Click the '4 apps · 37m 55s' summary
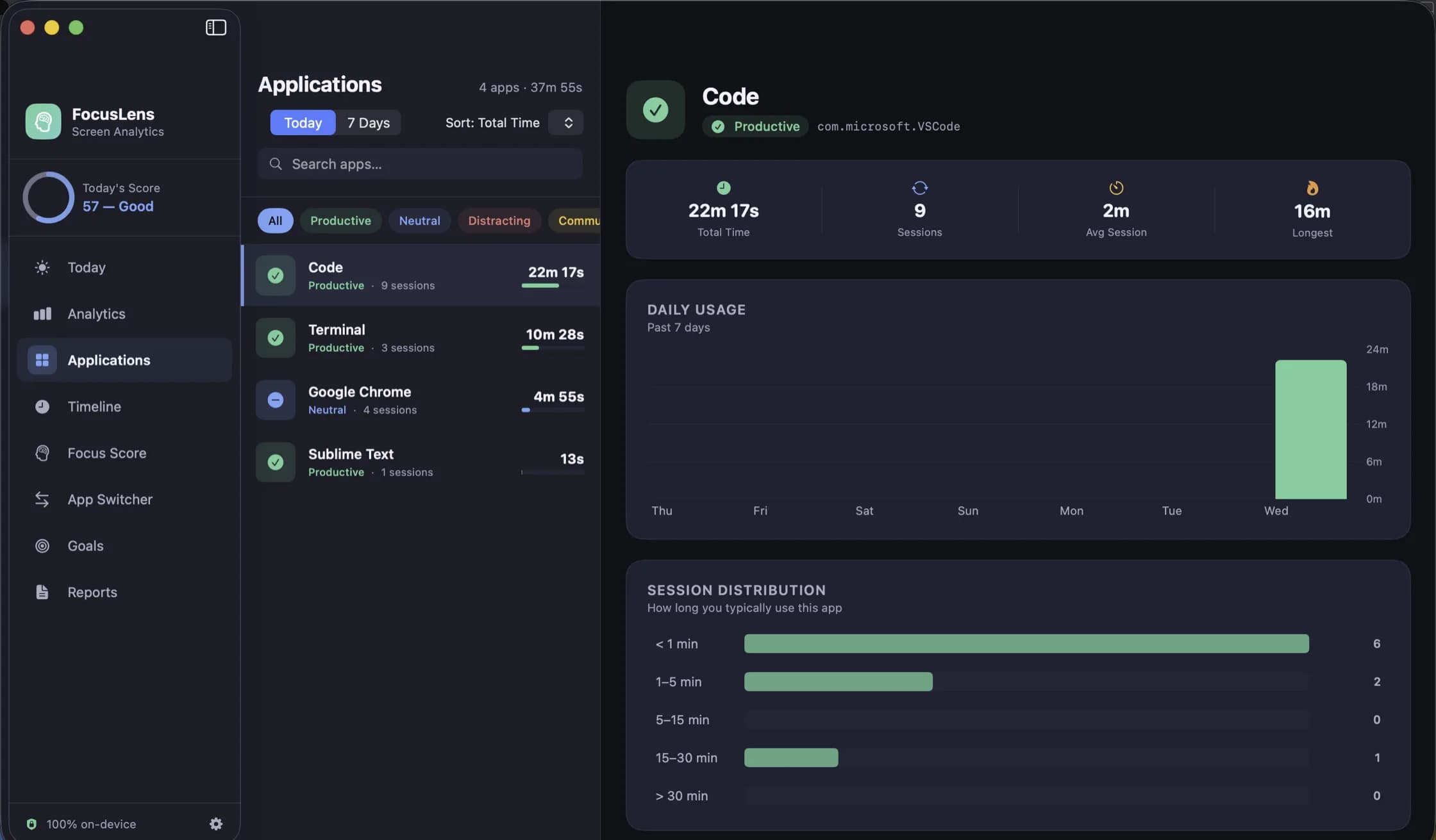The width and height of the screenshot is (1436, 840). 530,87
